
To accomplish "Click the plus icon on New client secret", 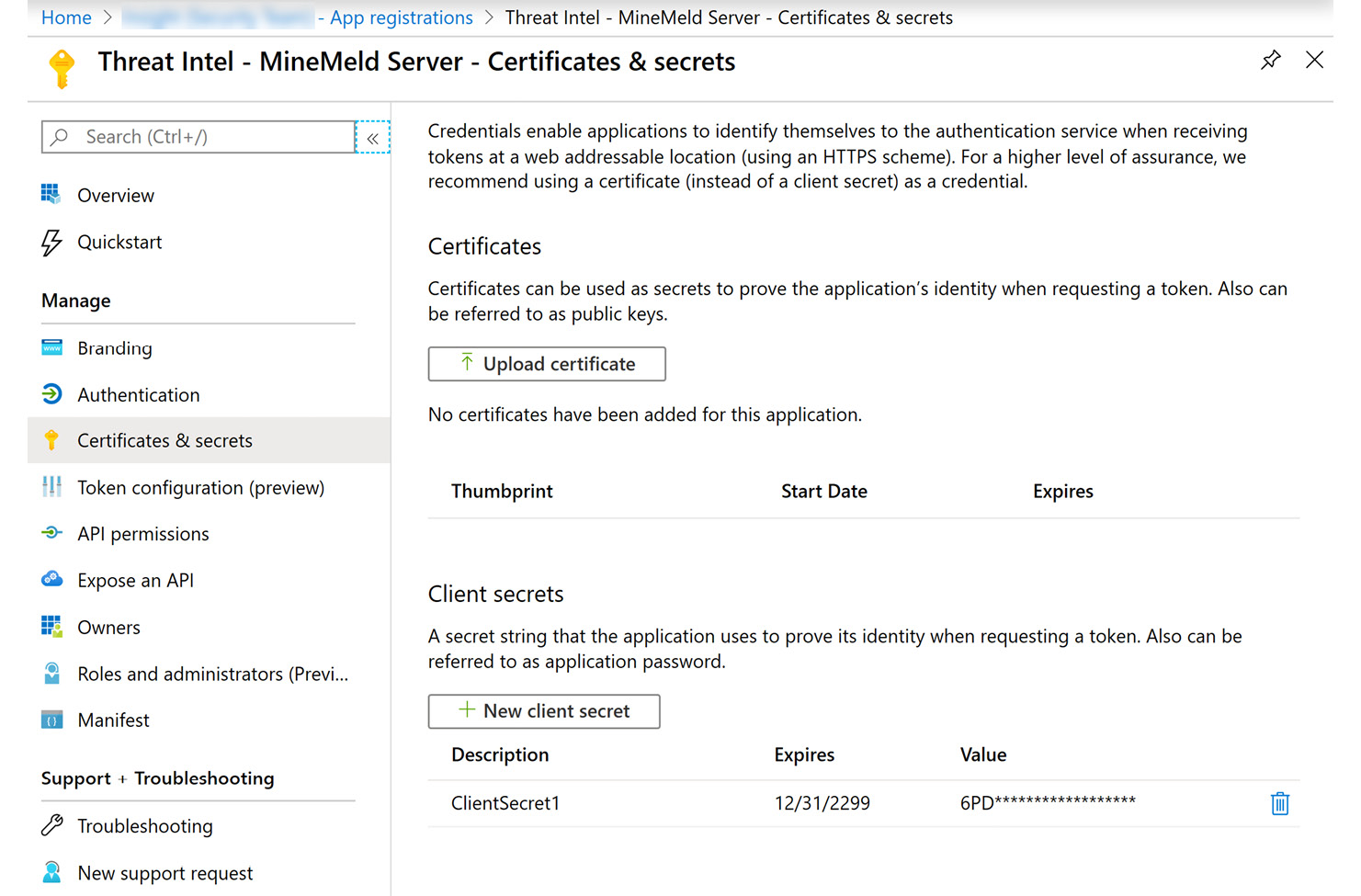I will [467, 709].
